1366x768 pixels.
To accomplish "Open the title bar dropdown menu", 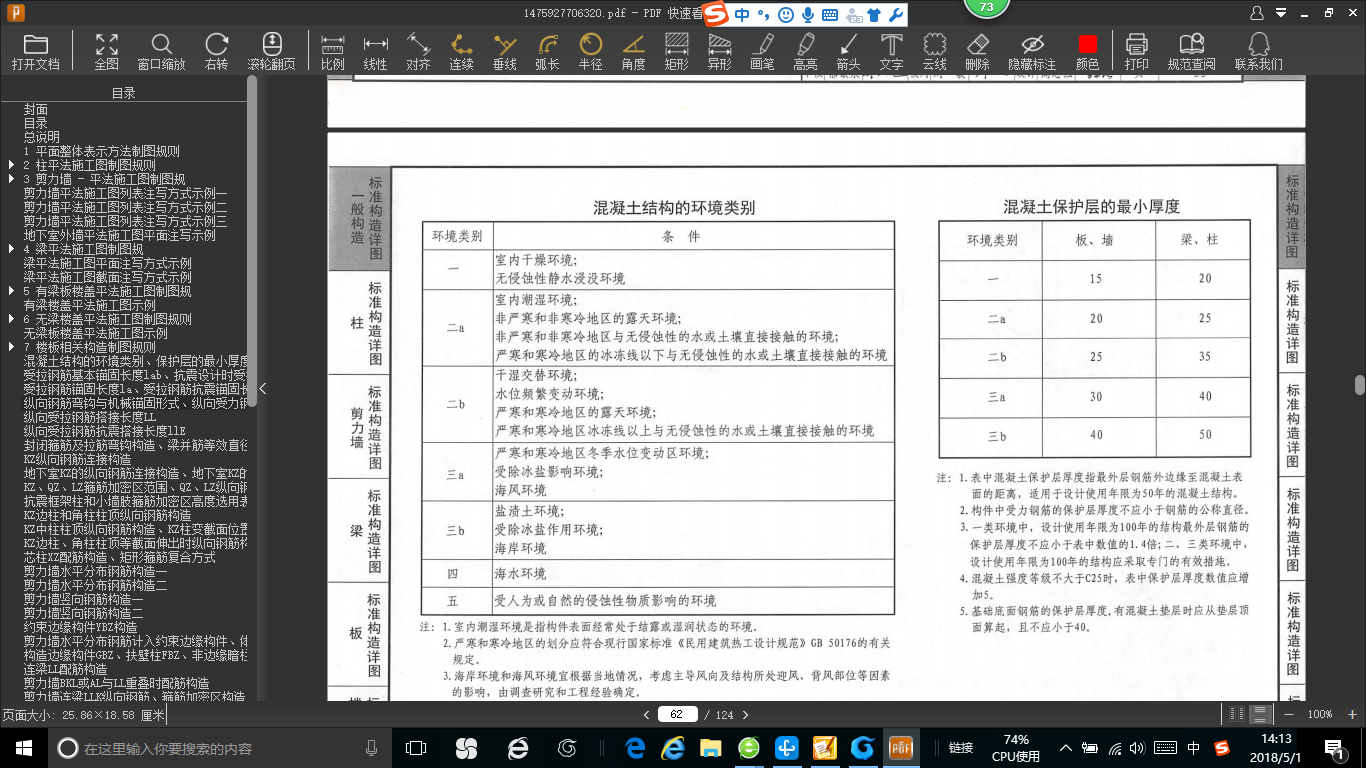I will point(1280,13).
